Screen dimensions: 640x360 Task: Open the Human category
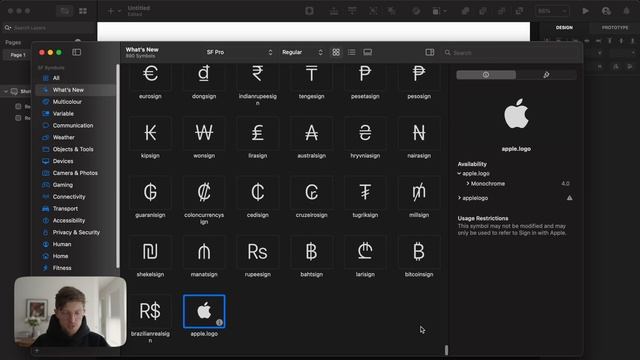[x=76, y=244]
